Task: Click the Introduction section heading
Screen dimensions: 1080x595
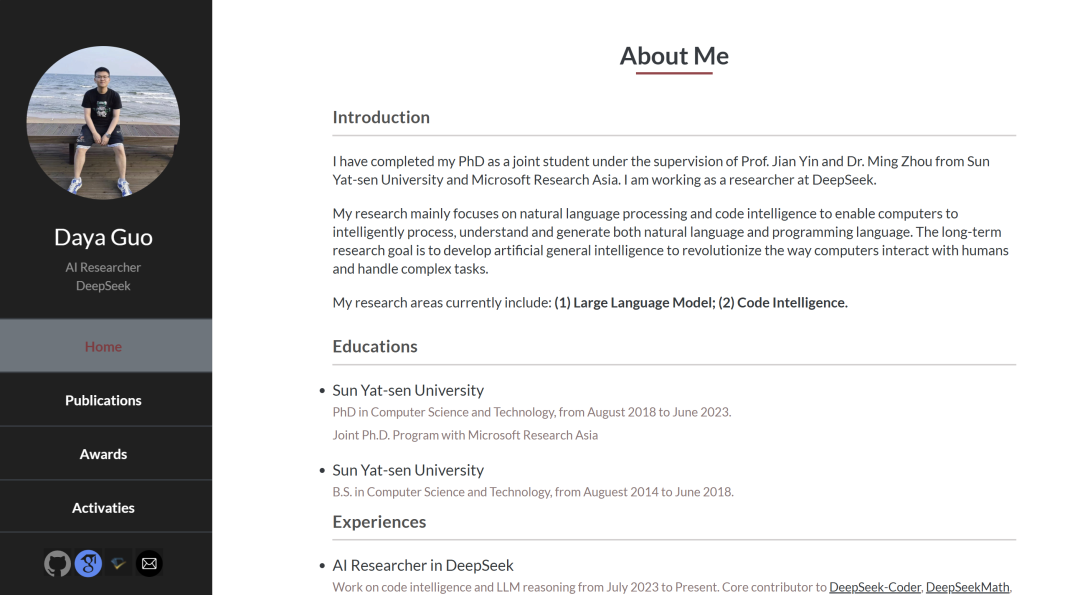Action: pos(381,117)
